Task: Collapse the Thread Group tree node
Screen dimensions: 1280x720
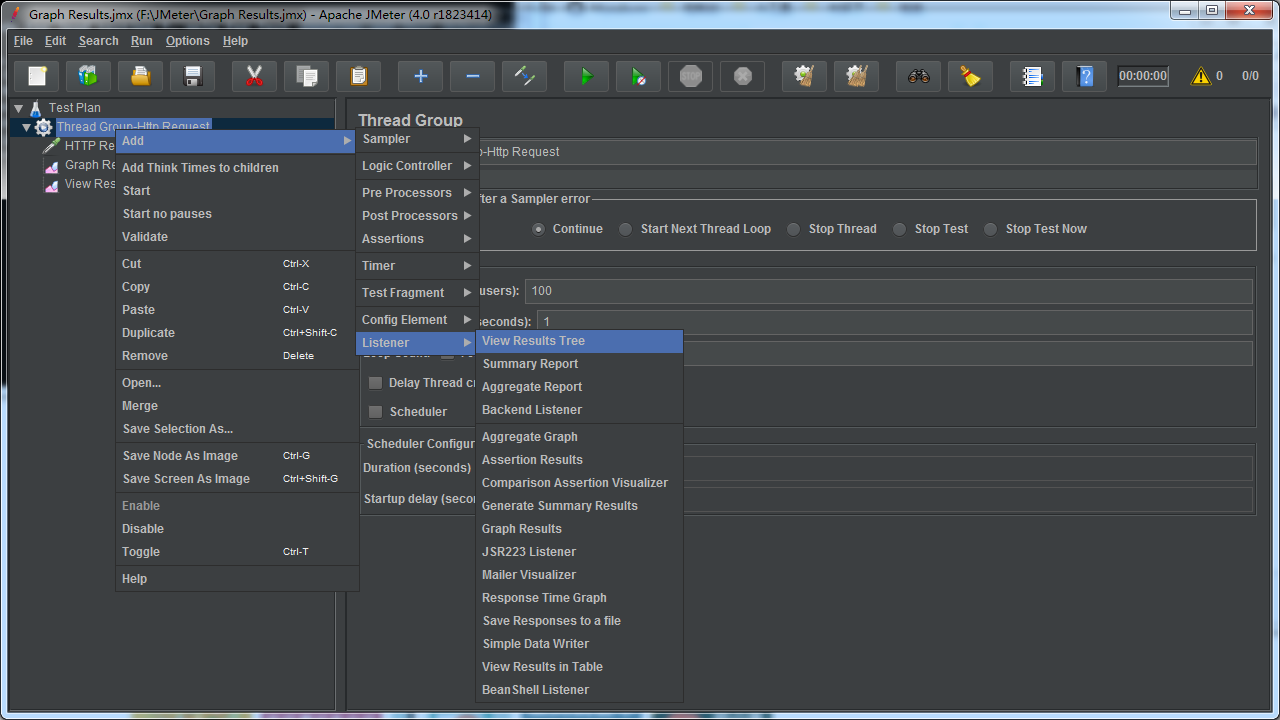Action: click(27, 127)
